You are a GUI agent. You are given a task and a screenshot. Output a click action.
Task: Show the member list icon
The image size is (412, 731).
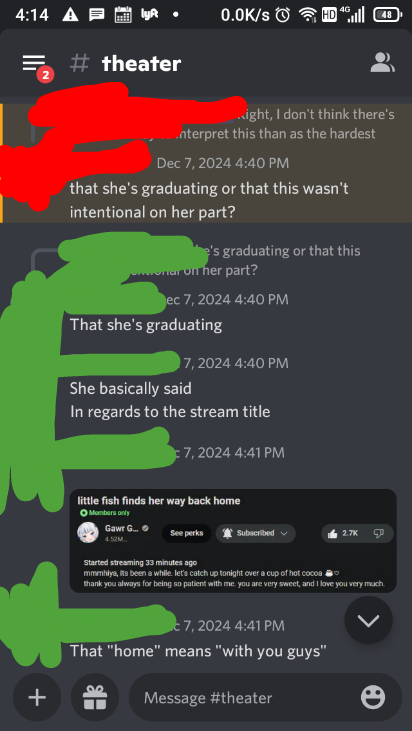[x=382, y=62]
